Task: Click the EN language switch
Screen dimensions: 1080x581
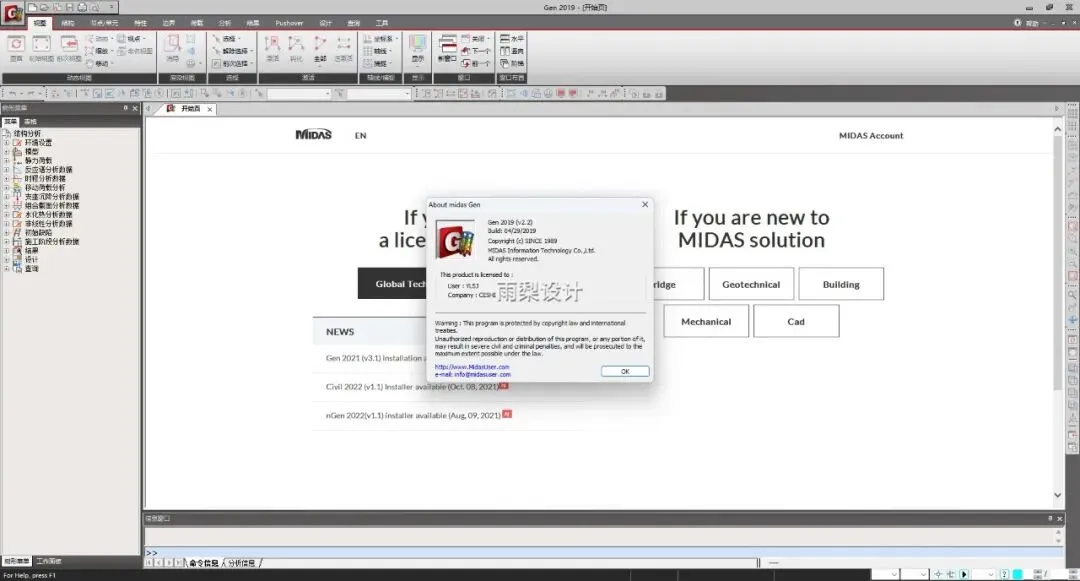Action: point(360,136)
